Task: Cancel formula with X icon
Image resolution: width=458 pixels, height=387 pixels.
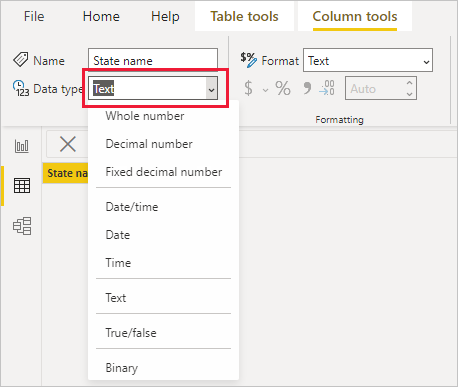Action: [x=68, y=144]
